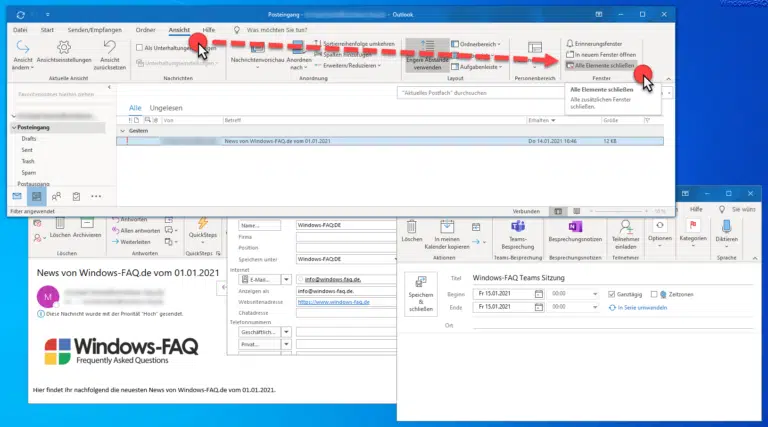Click Weiterleiten in message window

point(131,242)
